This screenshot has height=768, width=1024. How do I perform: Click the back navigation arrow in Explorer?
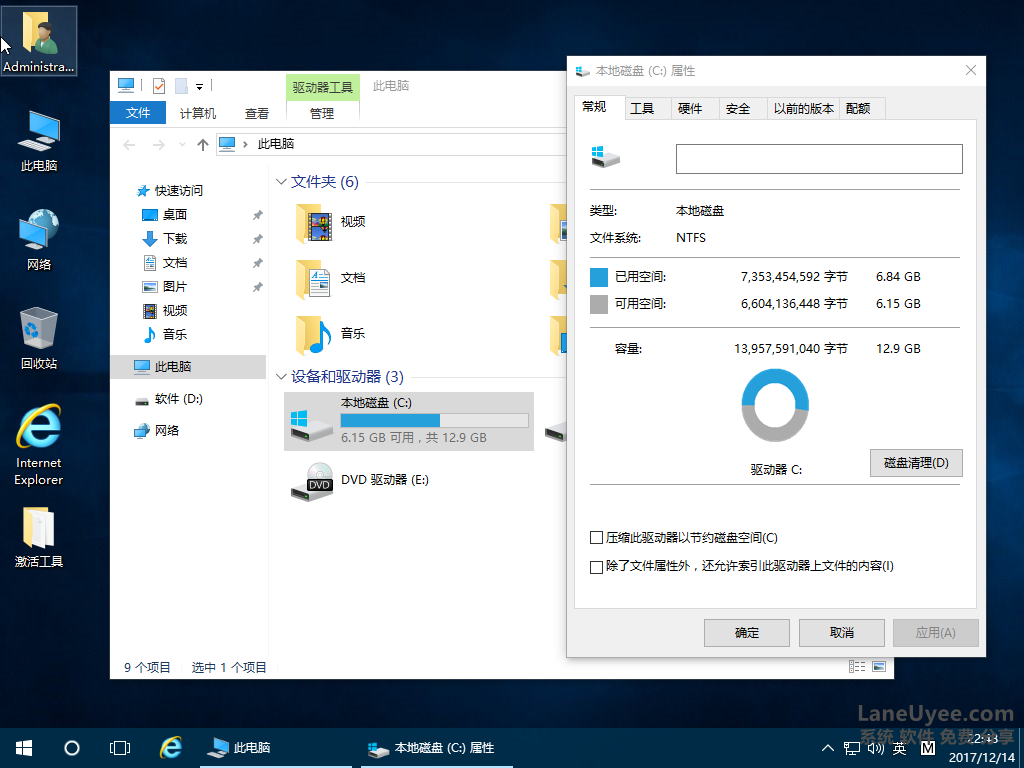129,144
